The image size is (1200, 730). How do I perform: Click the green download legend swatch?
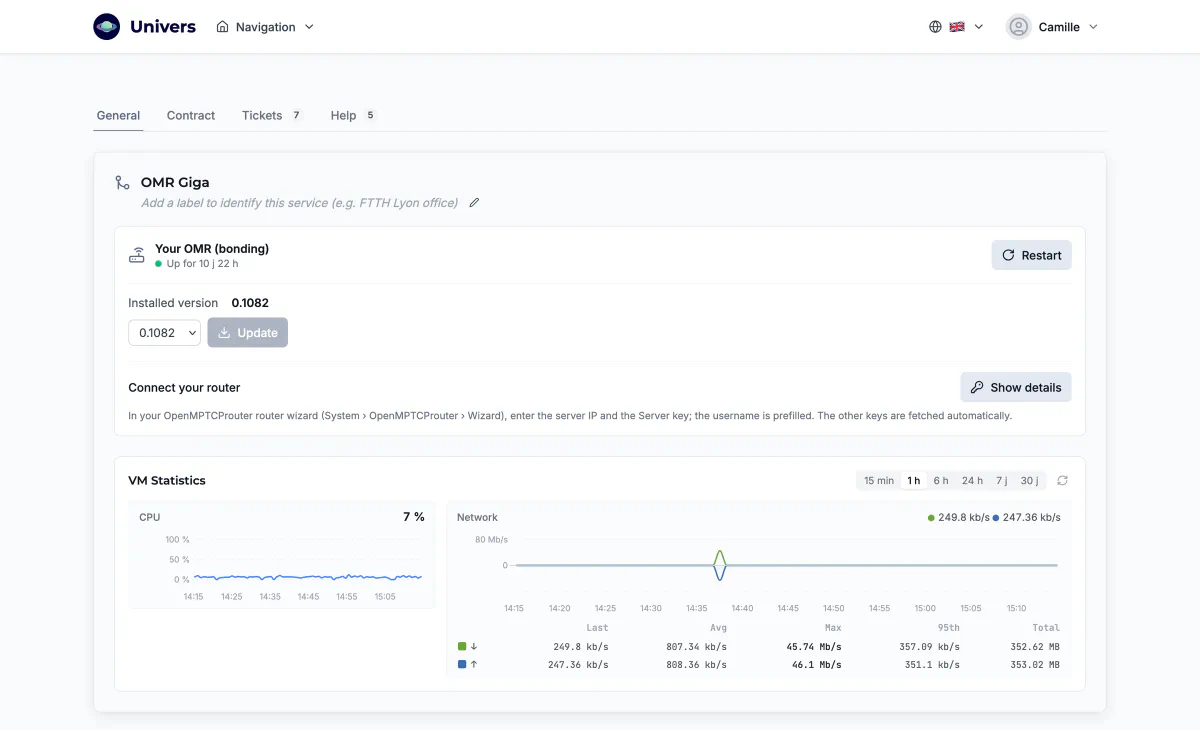click(x=462, y=647)
